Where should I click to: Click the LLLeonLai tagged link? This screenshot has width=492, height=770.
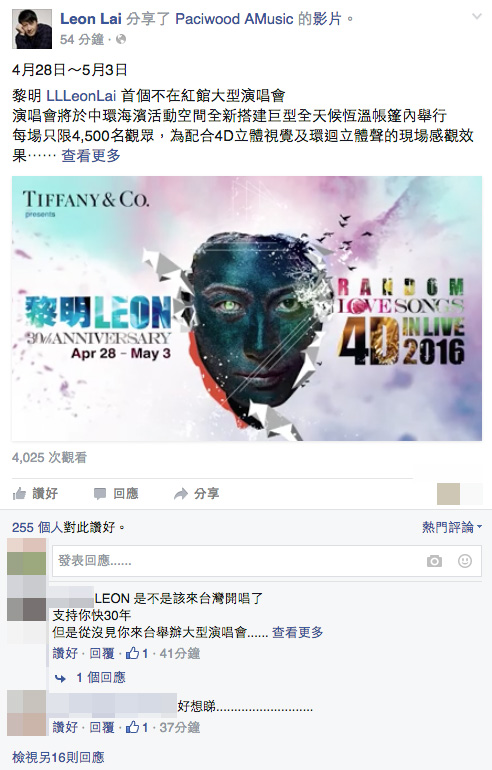tap(81, 96)
